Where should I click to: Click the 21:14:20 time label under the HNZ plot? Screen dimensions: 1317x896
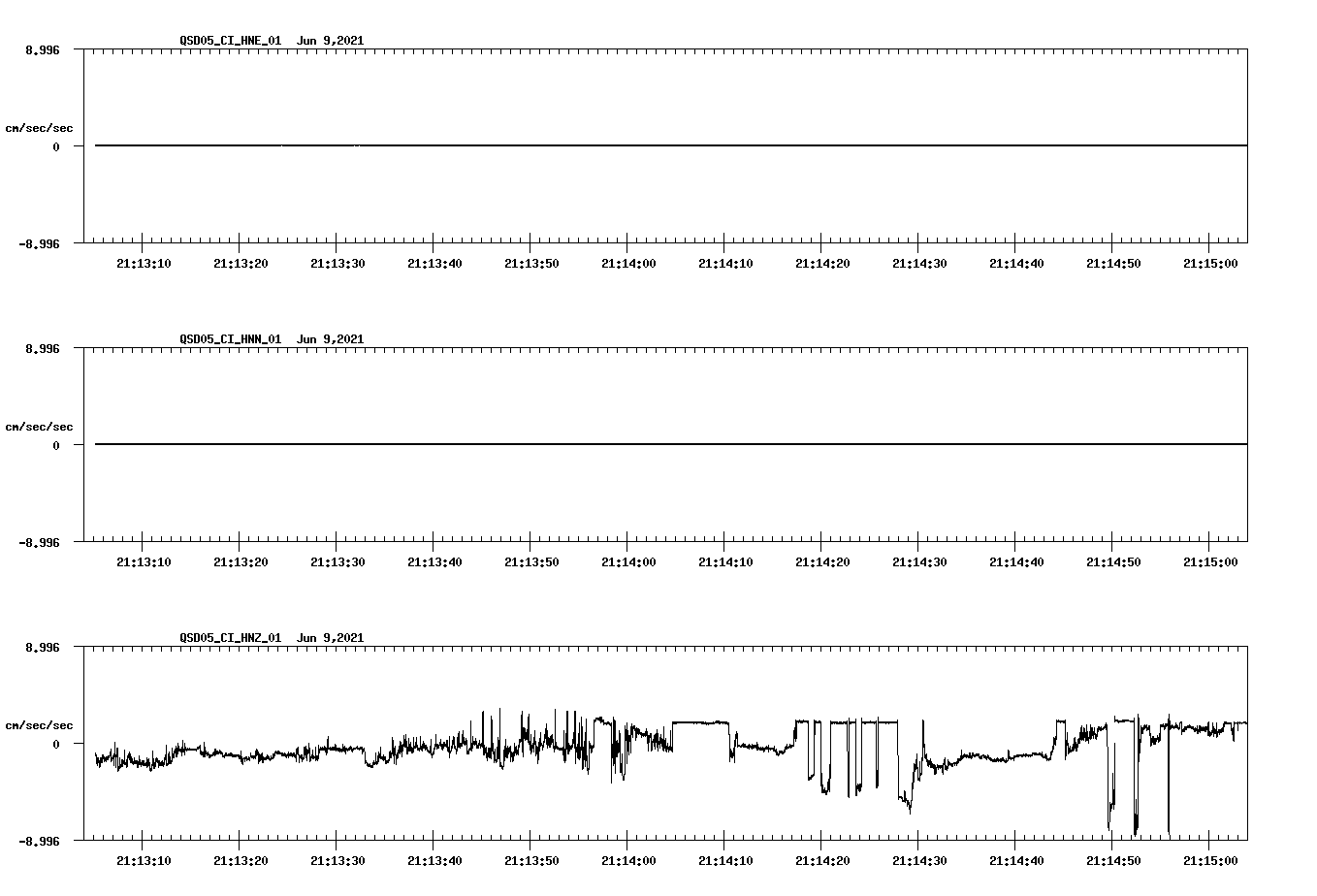click(822, 861)
